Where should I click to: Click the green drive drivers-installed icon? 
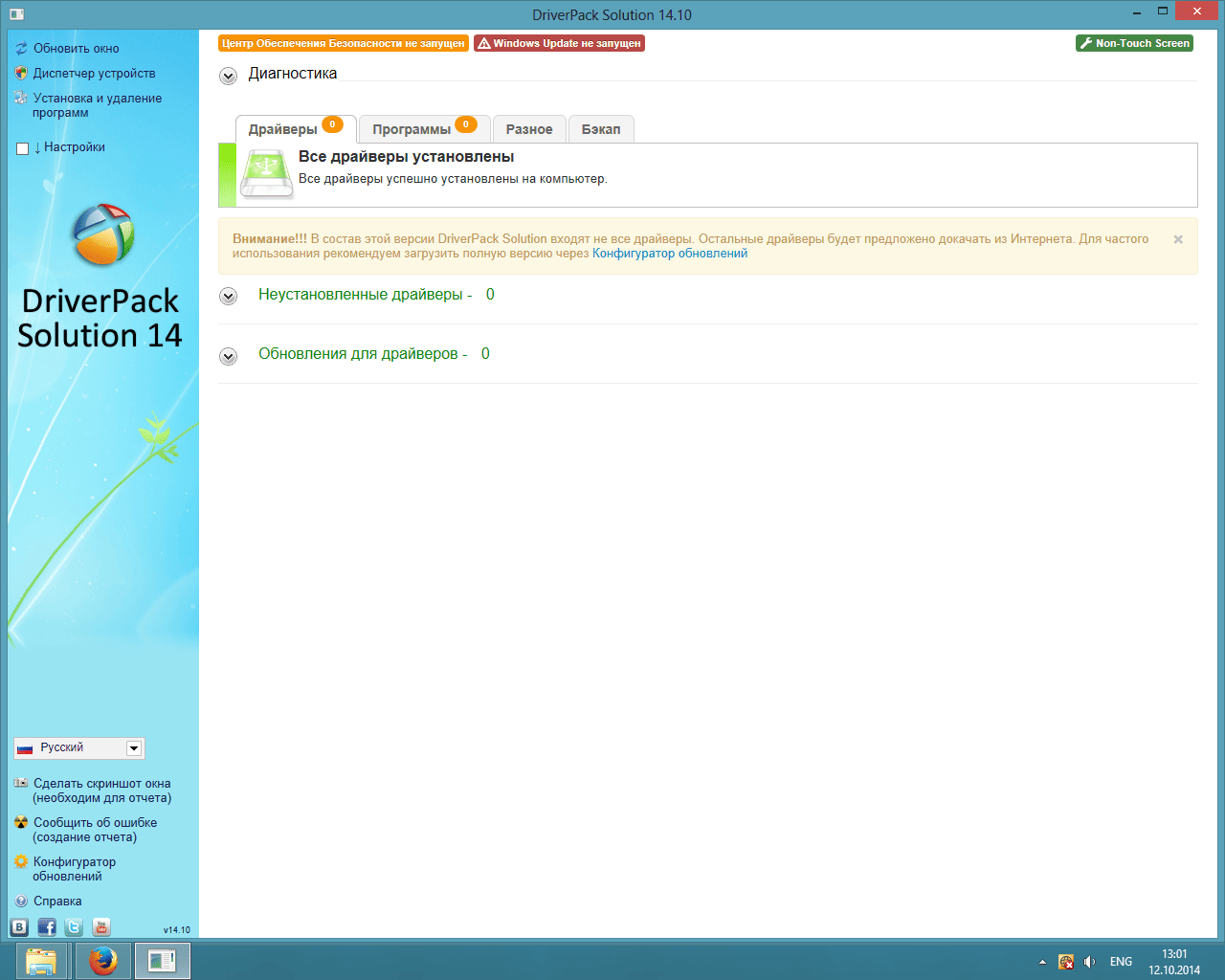pyautogui.click(x=266, y=174)
